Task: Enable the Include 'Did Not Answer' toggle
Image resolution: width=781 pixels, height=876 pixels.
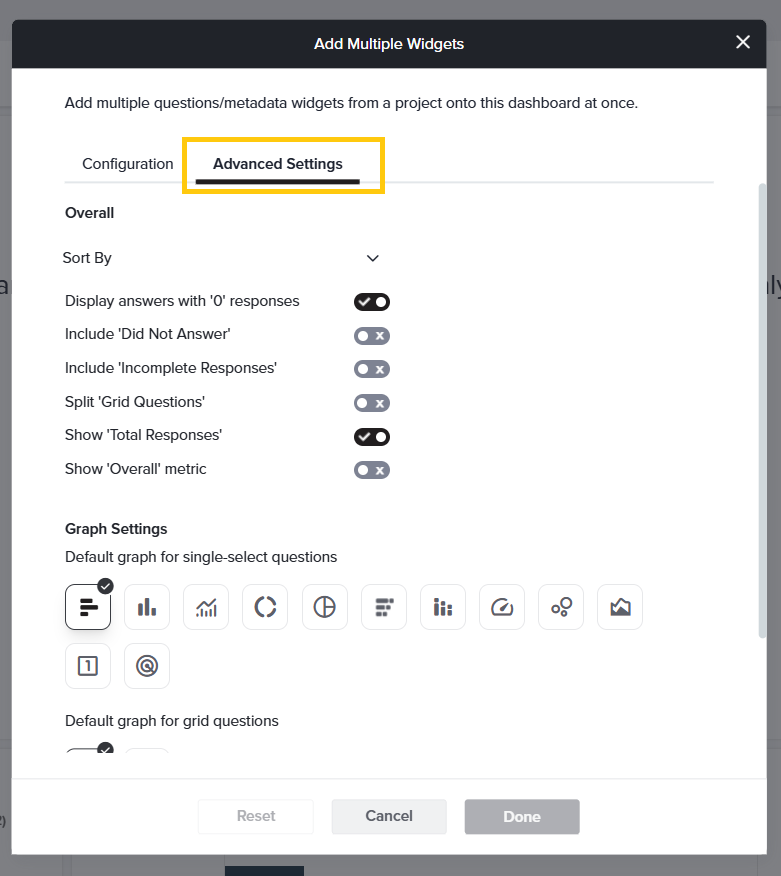Action: pyautogui.click(x=371, y=336)
